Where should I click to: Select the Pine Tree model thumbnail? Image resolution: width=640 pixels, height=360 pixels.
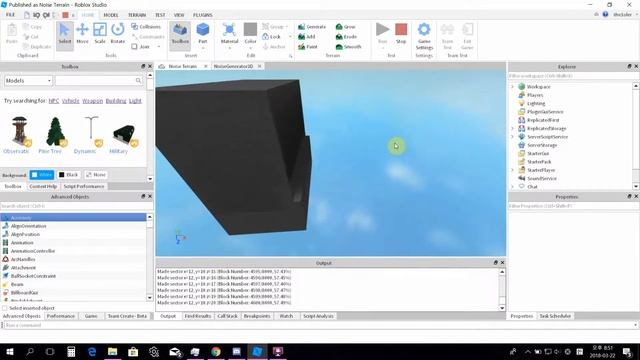click(x=56, y=131)
